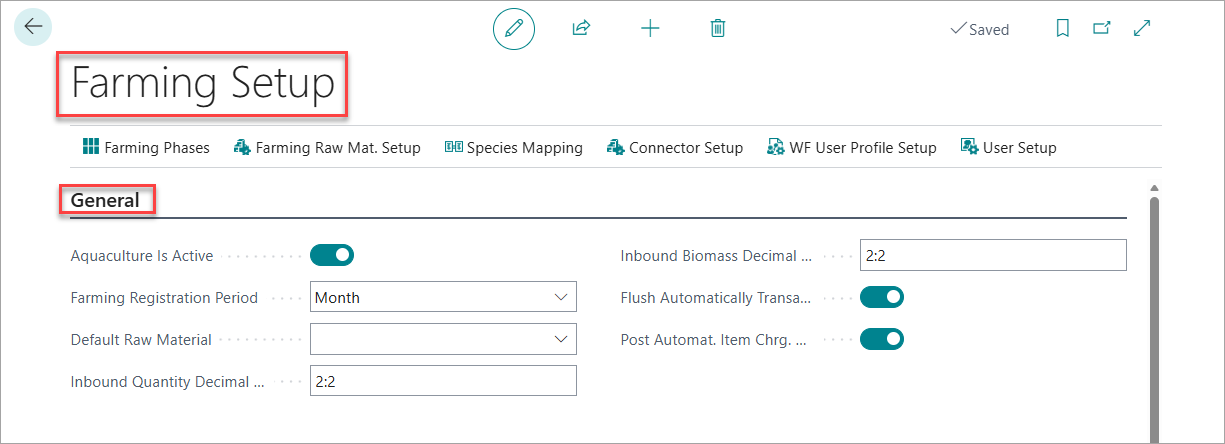Click scrollbar up arrow
The height and width of the screenshot is (444, 1225).
(x=1154, y=188)
